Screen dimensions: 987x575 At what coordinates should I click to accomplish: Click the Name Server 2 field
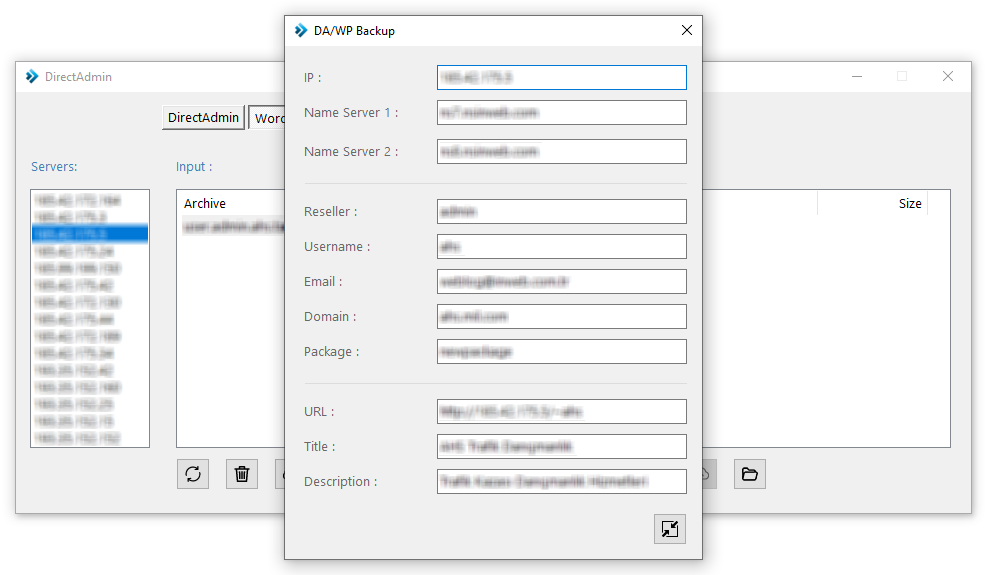tap(561, 152)
